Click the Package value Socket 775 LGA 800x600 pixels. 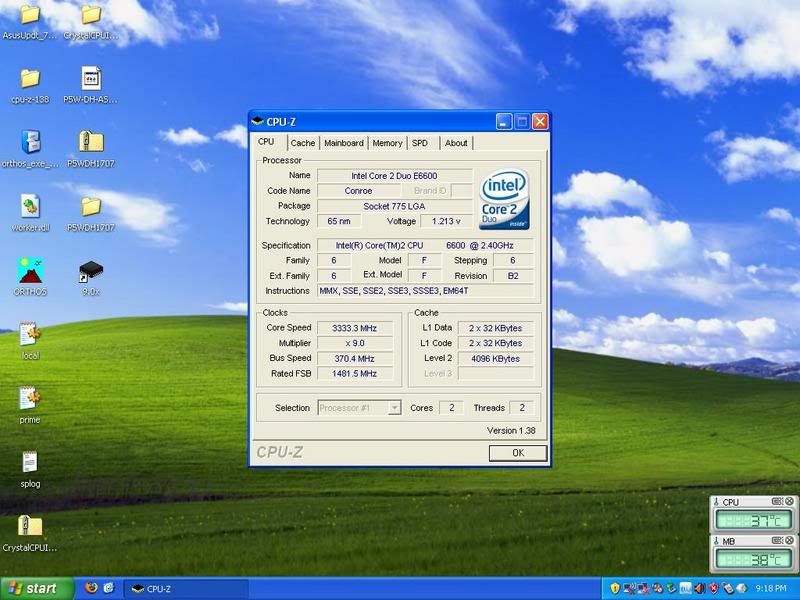(394, 206)
